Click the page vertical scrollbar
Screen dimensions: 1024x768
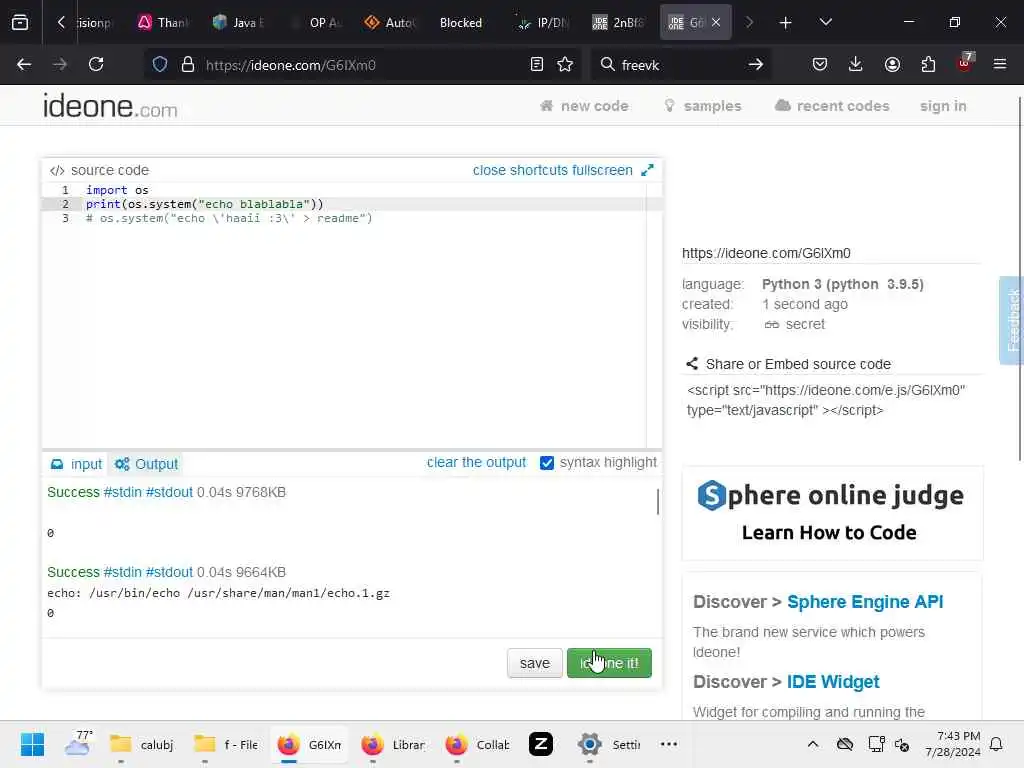[1020, 278]
